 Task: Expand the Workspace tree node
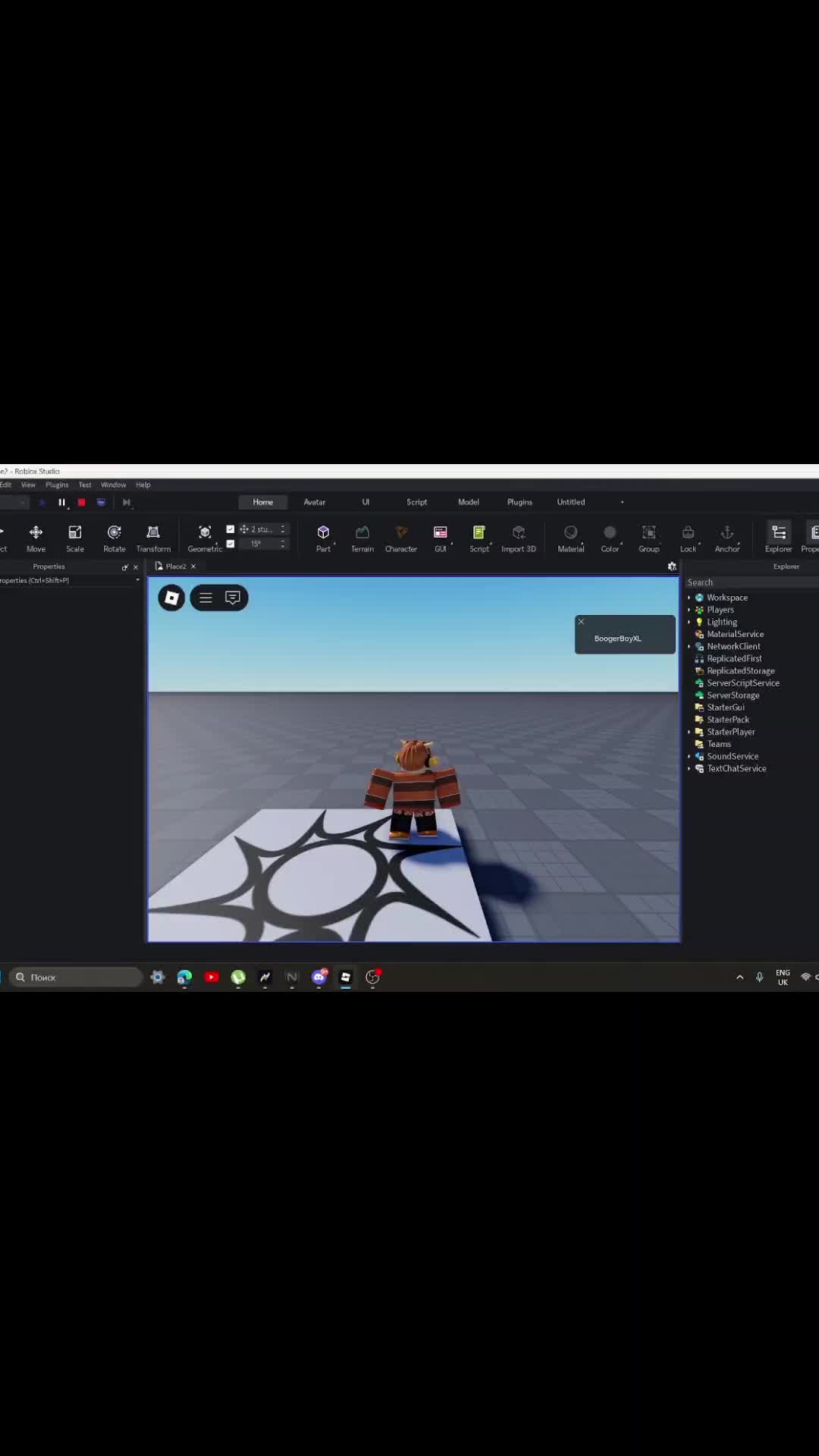(689, 598)
